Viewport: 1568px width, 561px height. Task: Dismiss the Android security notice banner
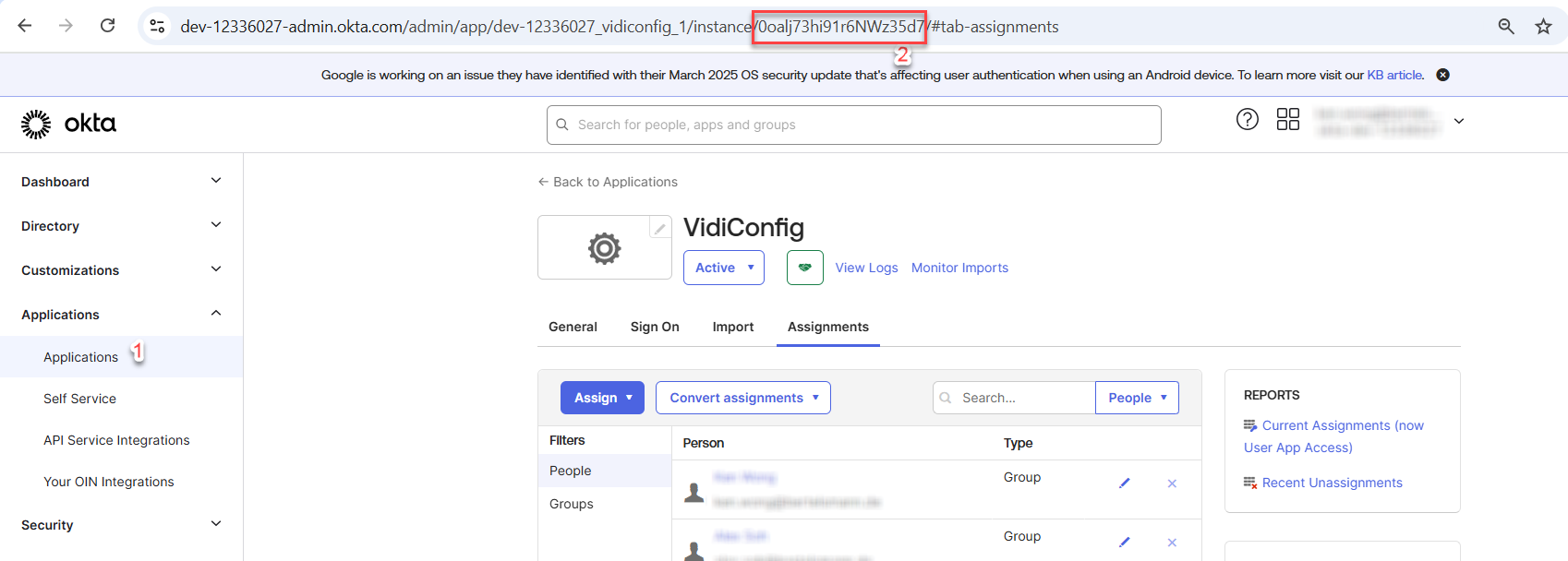(1442, 75)
